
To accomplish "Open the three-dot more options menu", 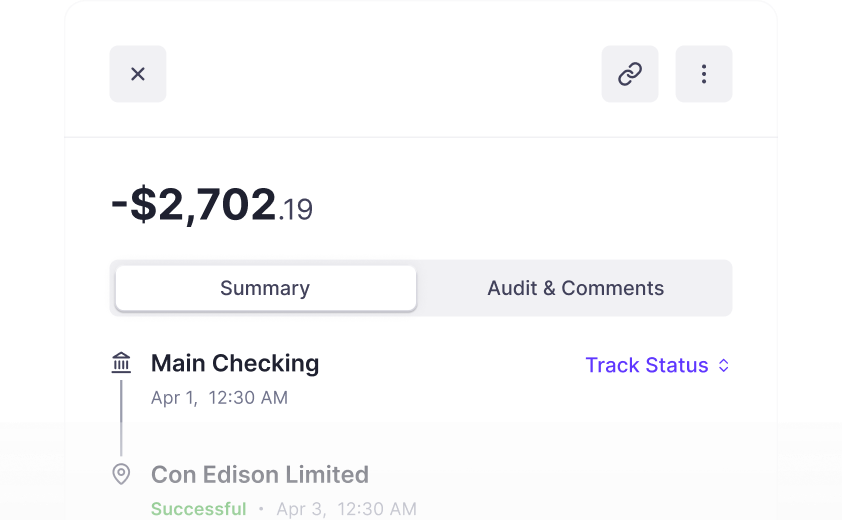I will [704, 74].
